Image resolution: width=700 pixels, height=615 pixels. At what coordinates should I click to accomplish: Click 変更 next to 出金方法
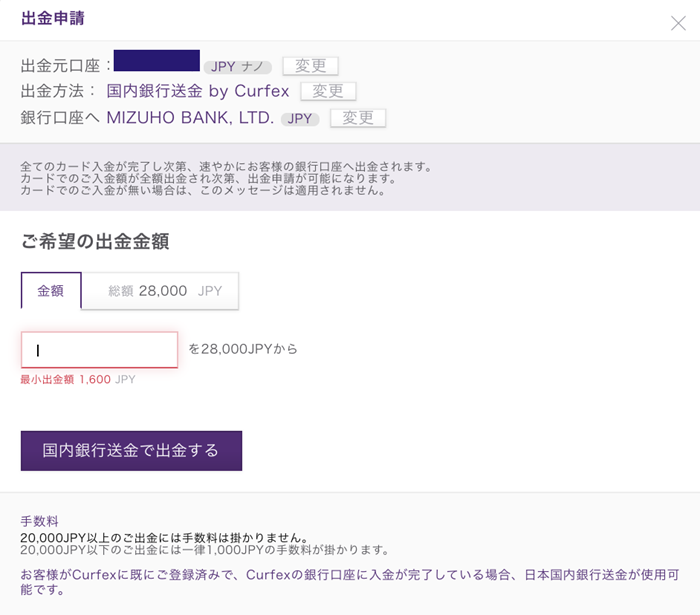pyautogui.click(x=328, y=91)
